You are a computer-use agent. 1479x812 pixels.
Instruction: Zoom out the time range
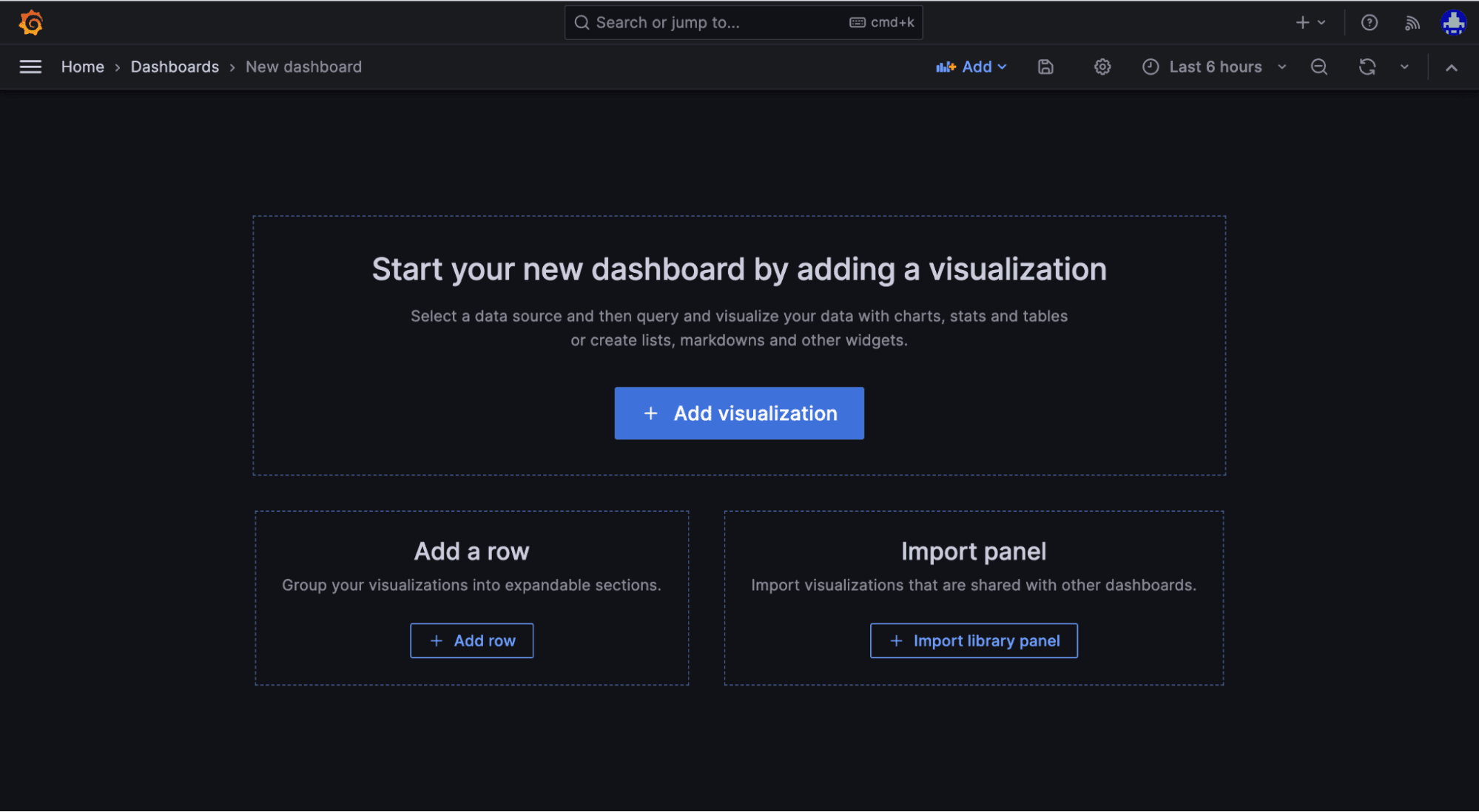pos(1319,67)
